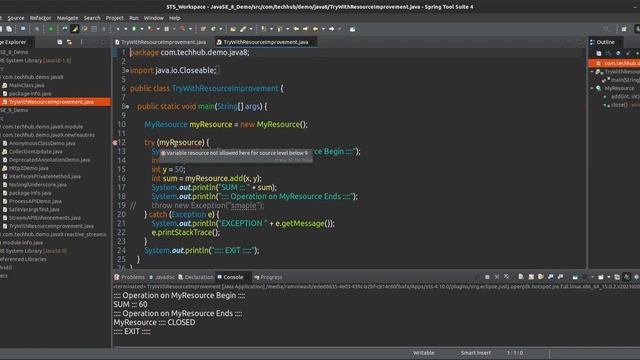Click the Debug bug icon in toolbar
The width and height of the screenshot is (640, 360).
tap(118, 29)
